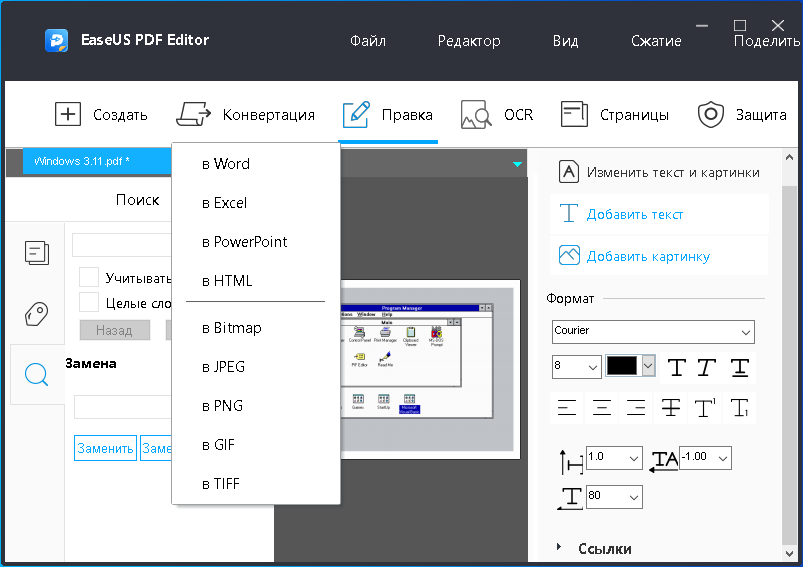The image size is (803, 567).
Task: Click the EaseUS PDF Editor logo icon
Action: 56,40
